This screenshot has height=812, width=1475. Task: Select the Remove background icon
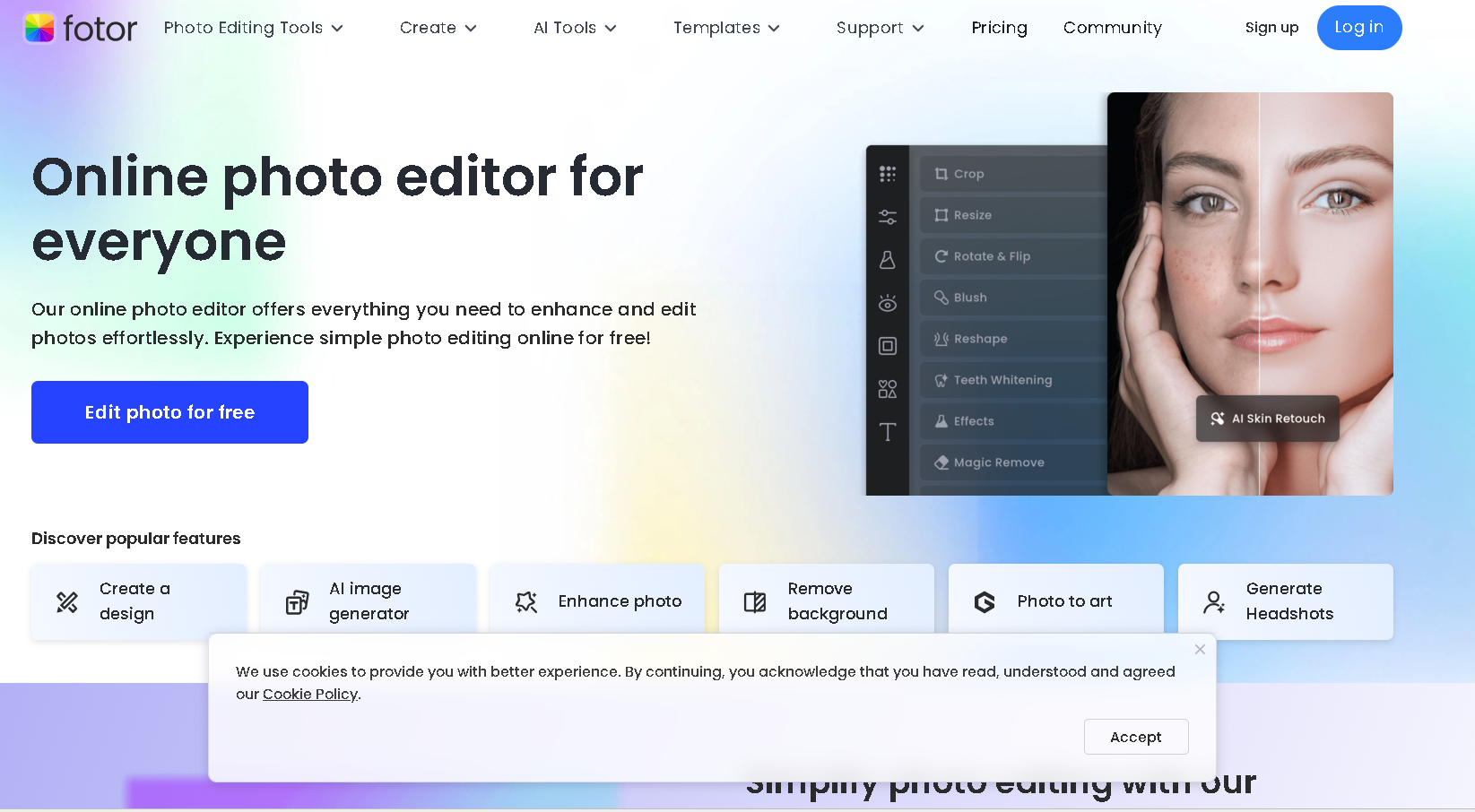[755, 602]
